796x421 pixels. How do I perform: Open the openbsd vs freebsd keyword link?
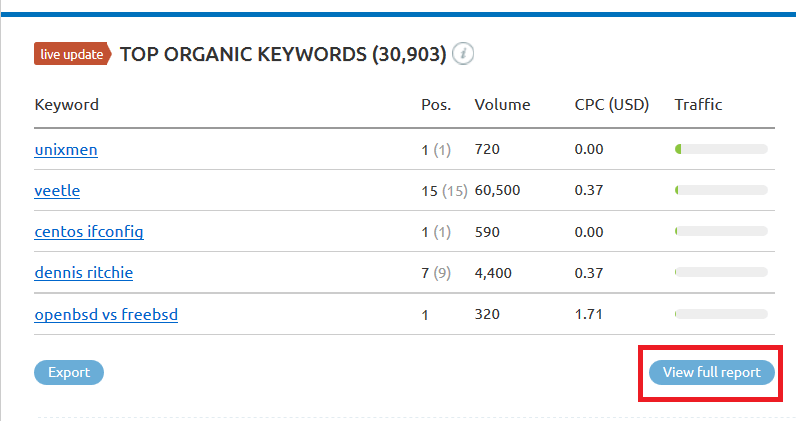point(106,314)
